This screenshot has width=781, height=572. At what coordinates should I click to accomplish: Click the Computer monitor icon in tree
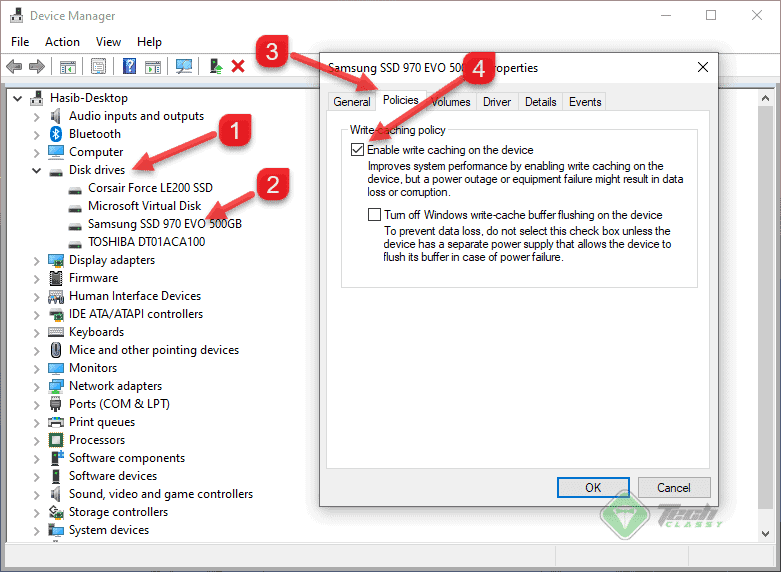pyautogui.click(x=56, y=151)
